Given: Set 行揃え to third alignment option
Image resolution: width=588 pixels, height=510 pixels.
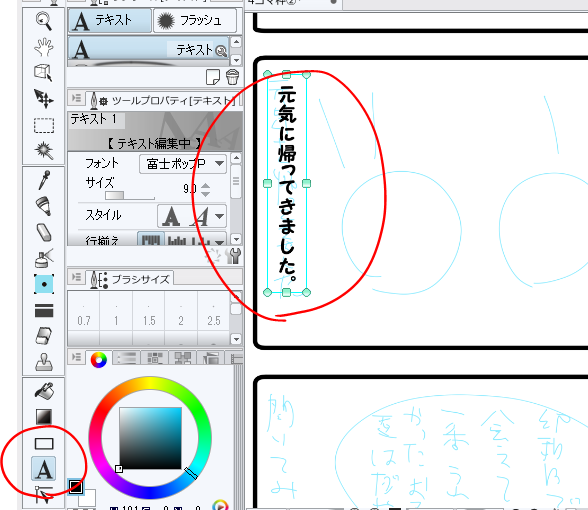Looking at the screenshot, I should pyautogui.click(x=201, y=240).
